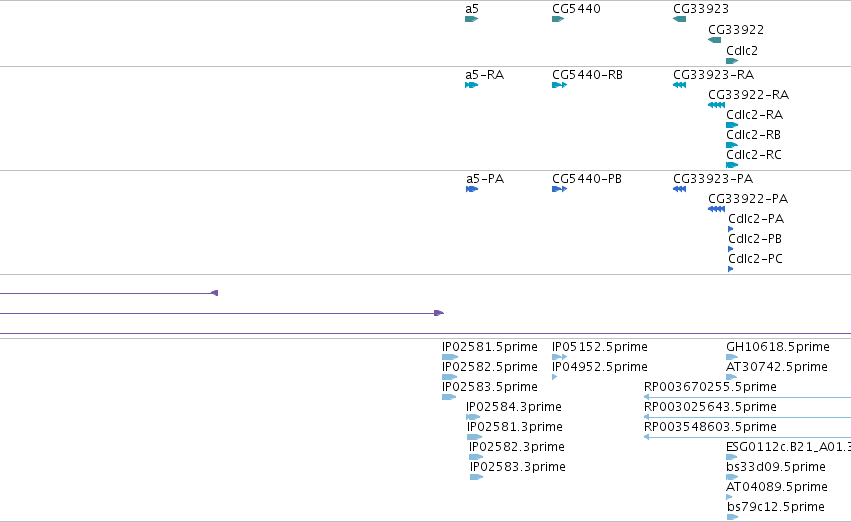Select the IP02583.5prime EST glyph
851x522 pixels.
pyautogui.click(x=449, y=397)
